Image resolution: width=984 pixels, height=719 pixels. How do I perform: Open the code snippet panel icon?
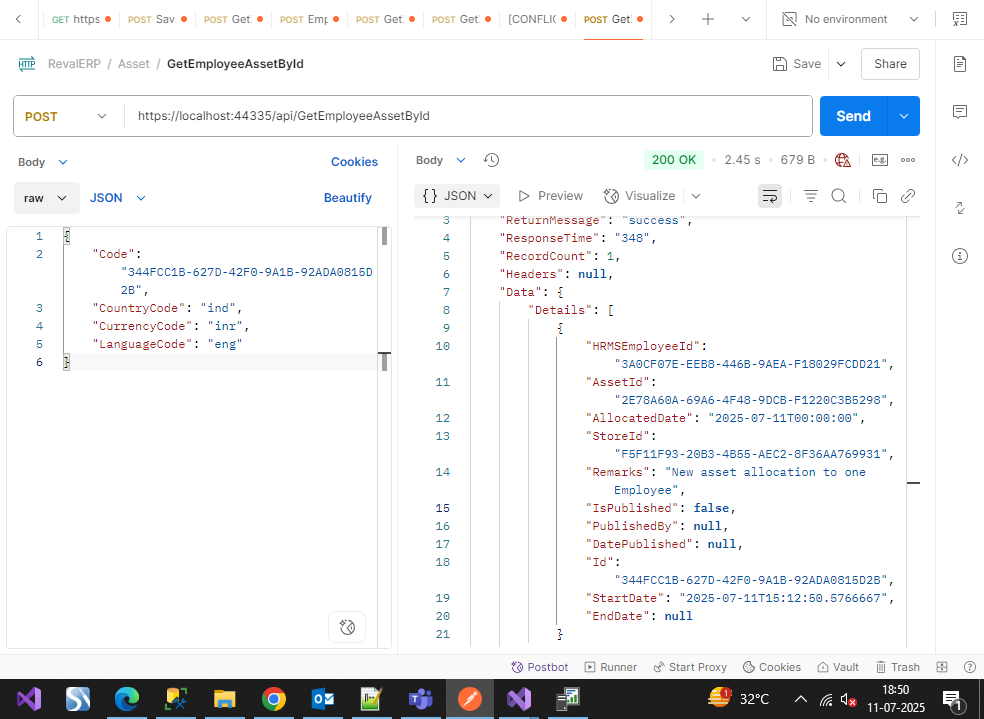tap(960, 159)
